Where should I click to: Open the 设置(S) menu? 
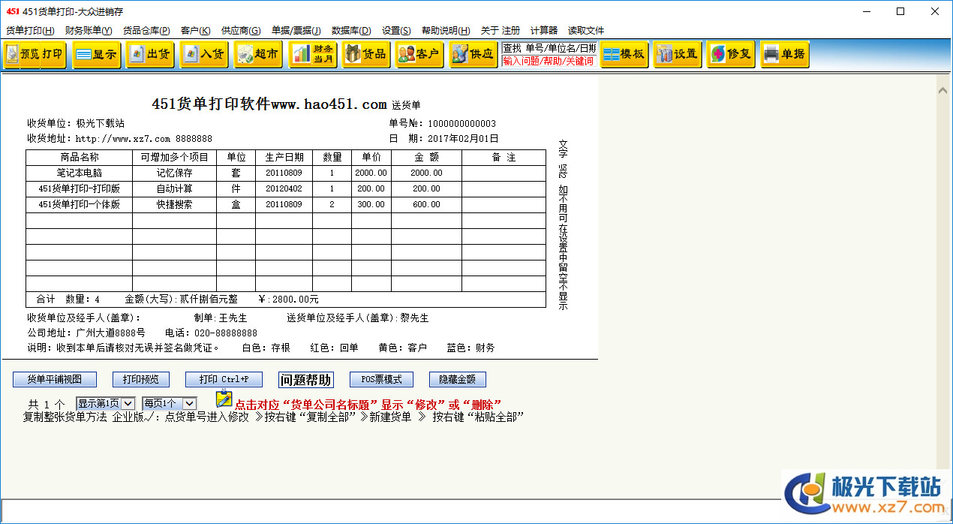click(396, 30)
